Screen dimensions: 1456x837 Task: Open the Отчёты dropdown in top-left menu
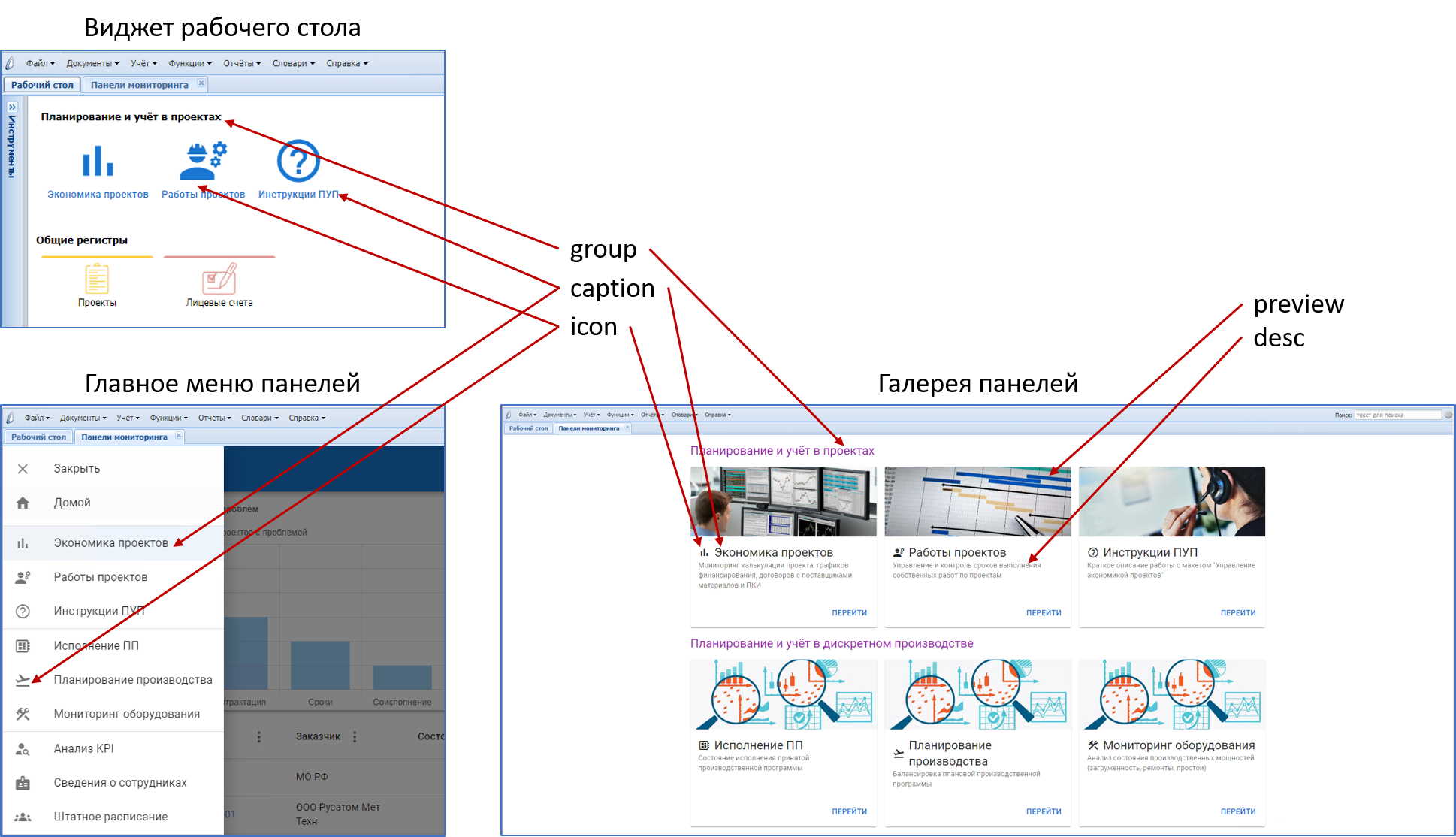(x=241, y=63)
